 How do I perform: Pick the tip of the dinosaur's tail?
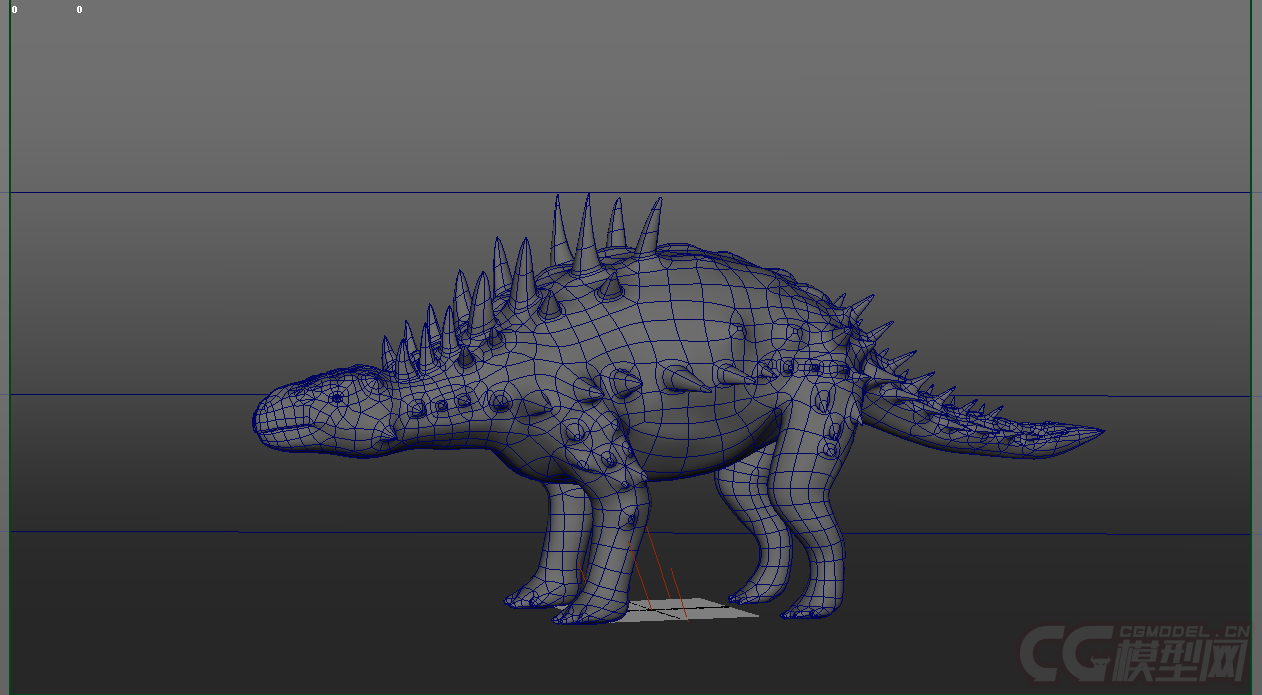pos(1098,432)
